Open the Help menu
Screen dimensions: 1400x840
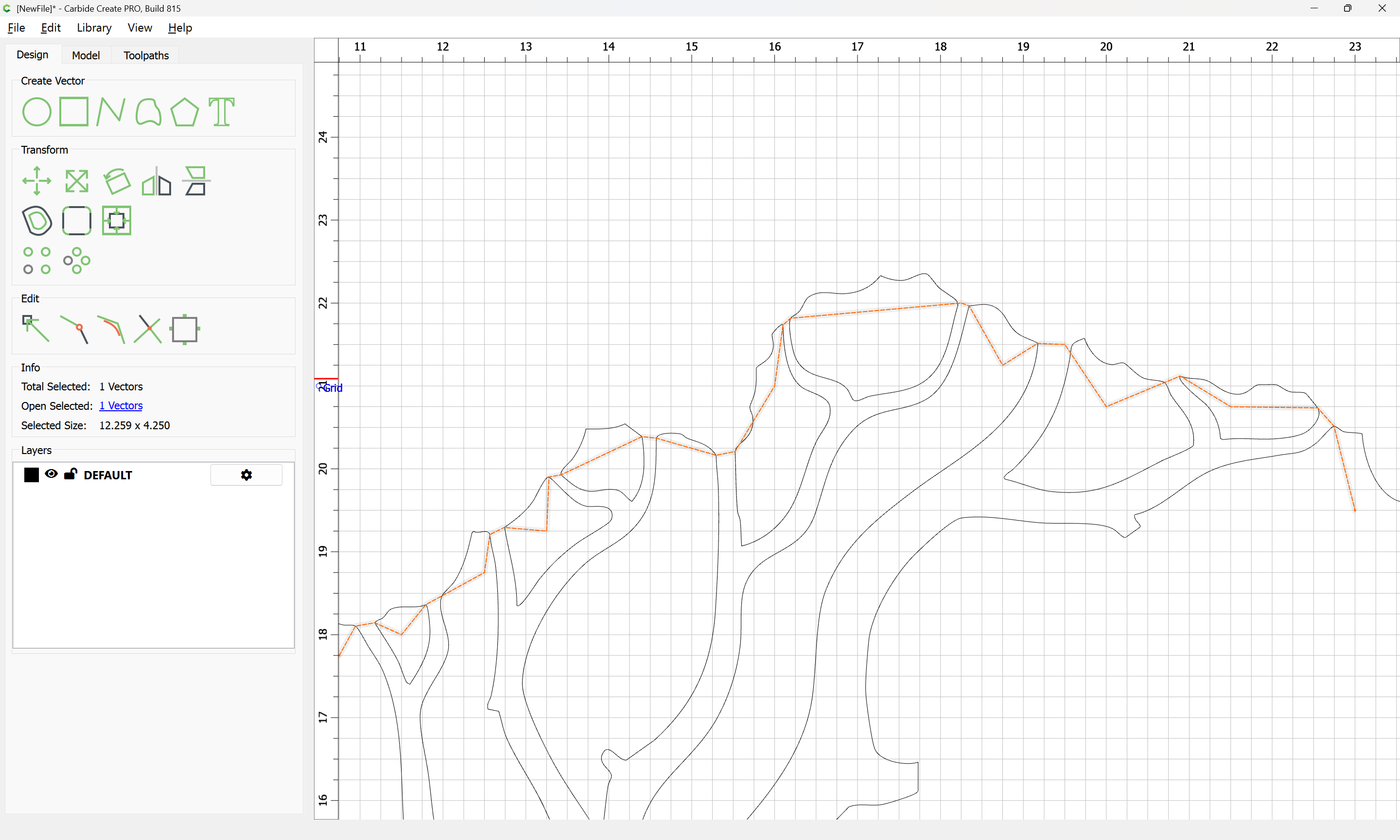(x=180, y=28)
